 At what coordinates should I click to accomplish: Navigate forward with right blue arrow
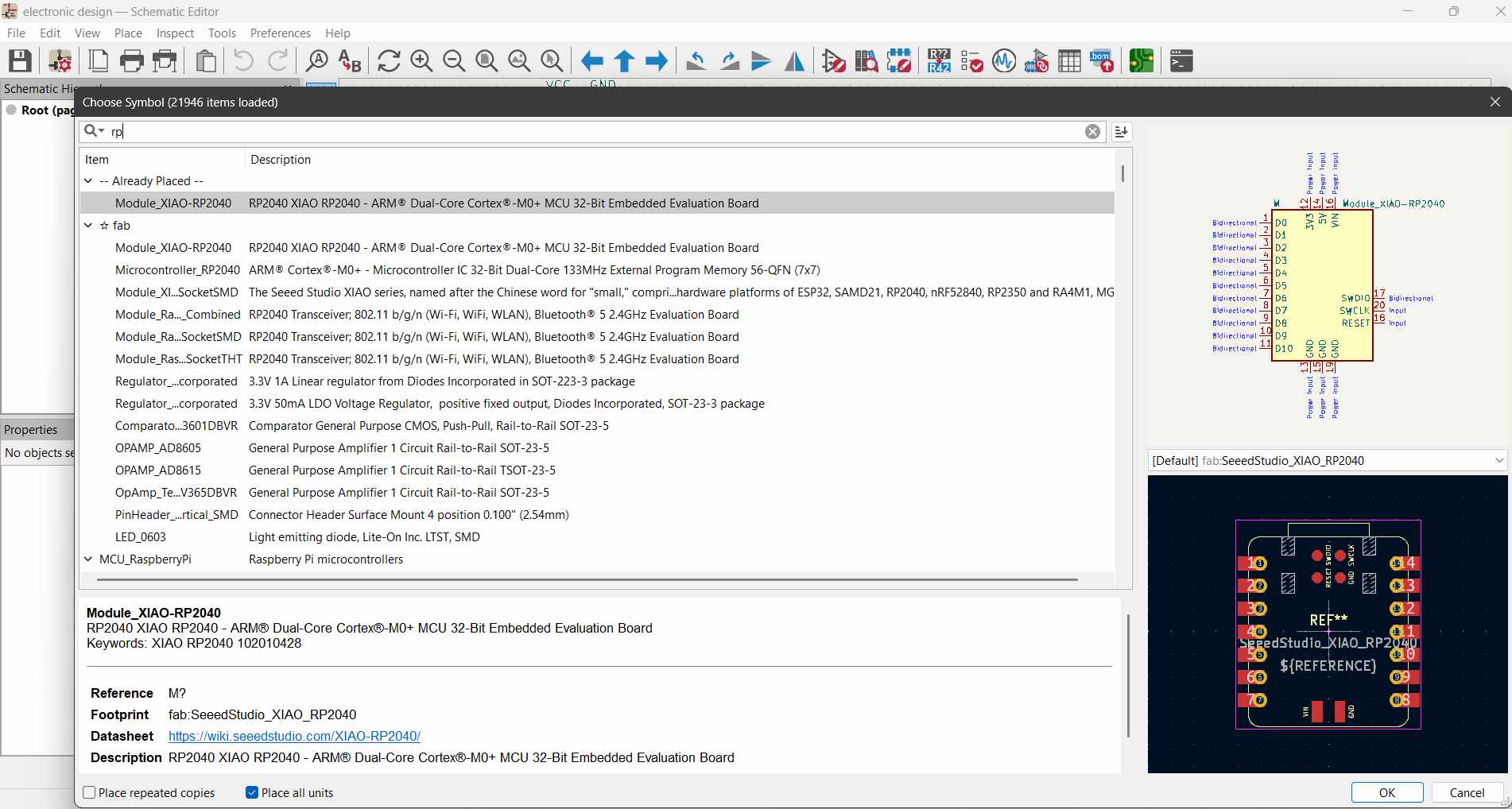(x=657, y=61)
